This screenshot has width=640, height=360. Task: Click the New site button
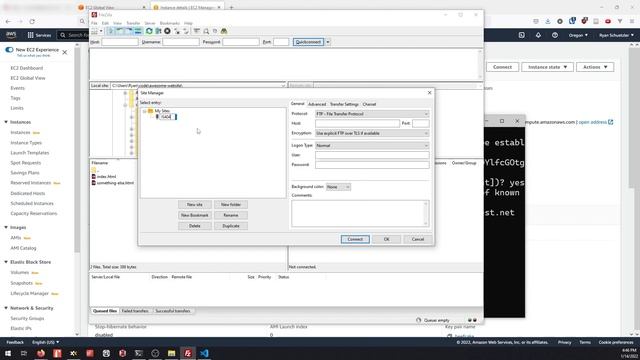[194, 204]
